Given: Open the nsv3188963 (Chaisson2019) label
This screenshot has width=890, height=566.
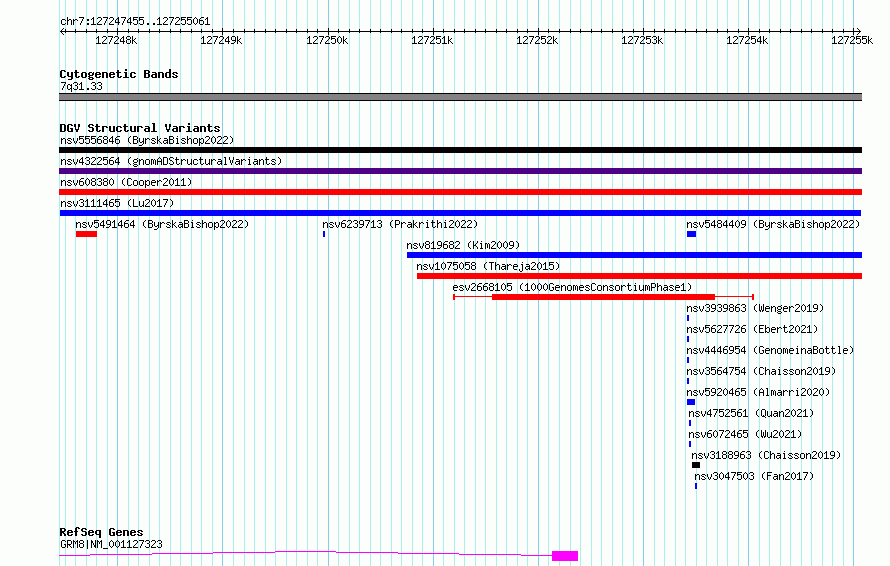Looking at the screenshot, I should (766, 455).
